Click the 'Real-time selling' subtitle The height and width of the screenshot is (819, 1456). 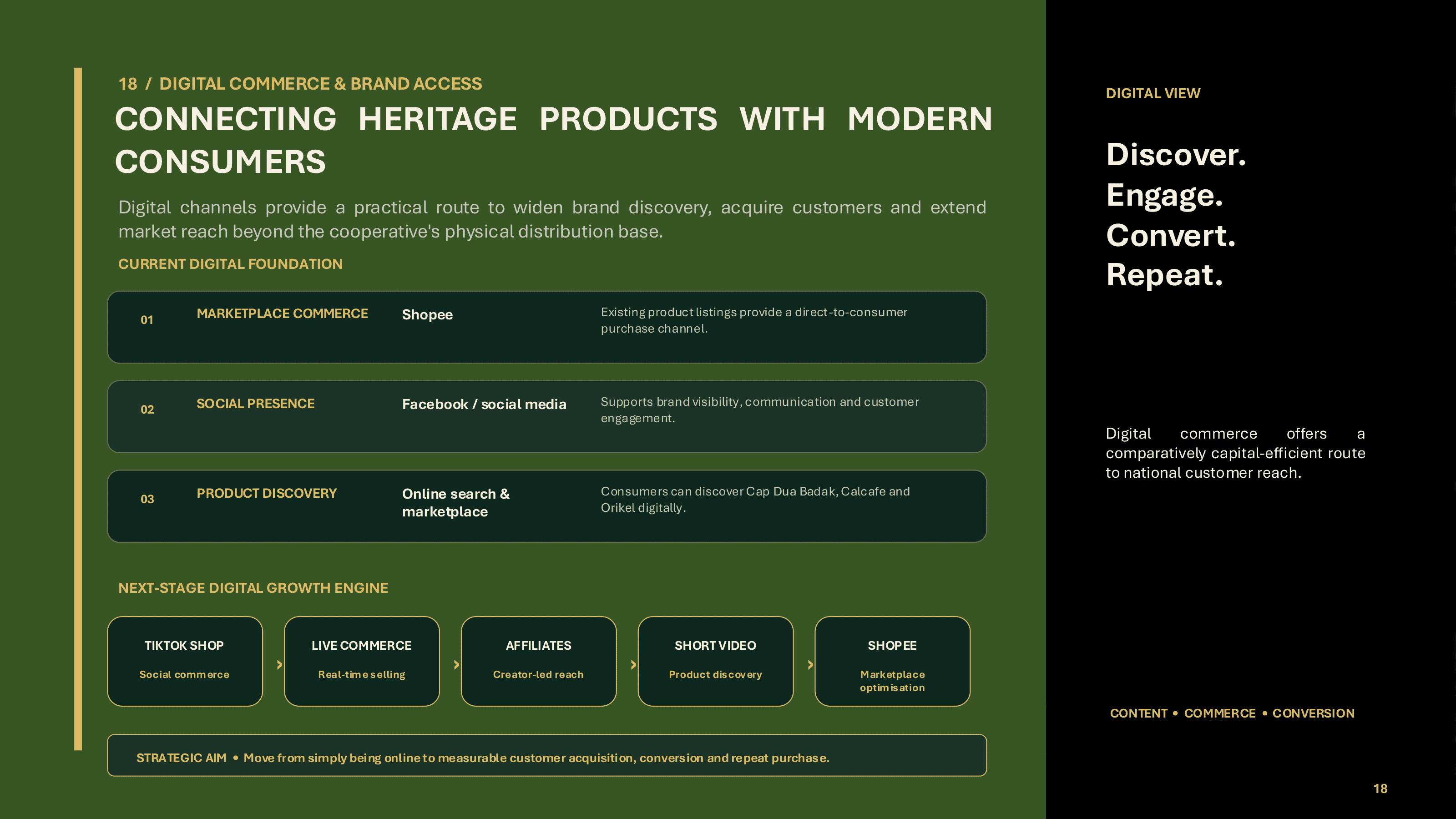[x=362, y=674]
